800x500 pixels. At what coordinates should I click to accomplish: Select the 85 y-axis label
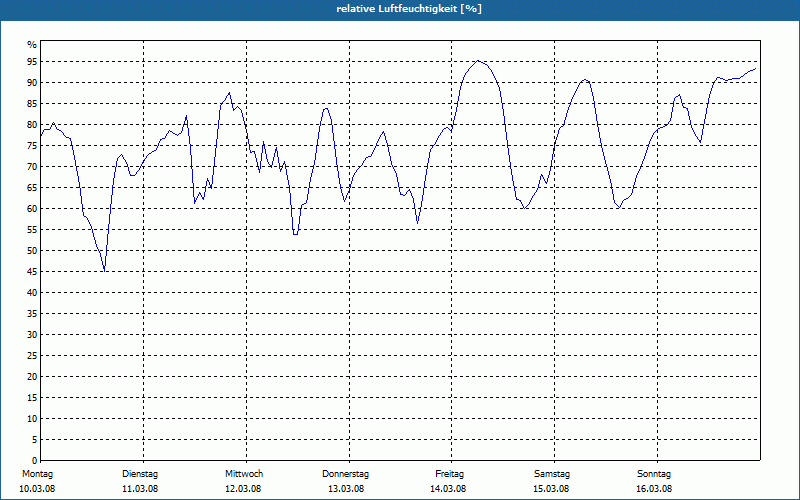[32, 104]
